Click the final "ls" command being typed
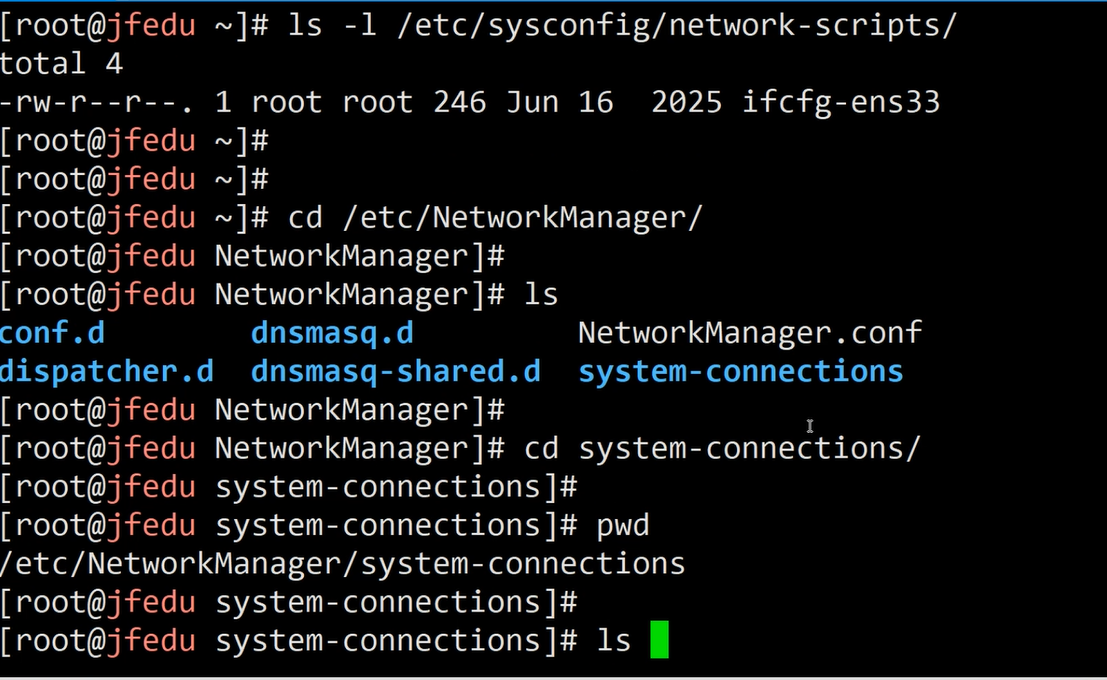Image resolution: width=1107 pixels, height=680 pixels. [614, 641]
